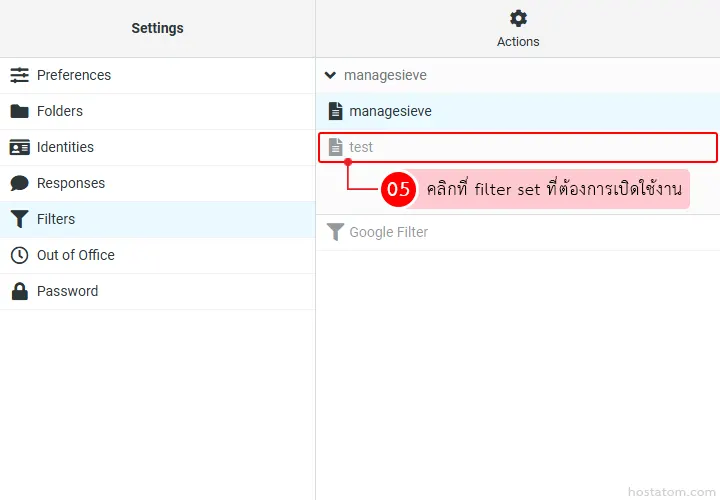Open the Actions gear menu
This screenshot has width=720, height=500.
(x=518, y=19)
